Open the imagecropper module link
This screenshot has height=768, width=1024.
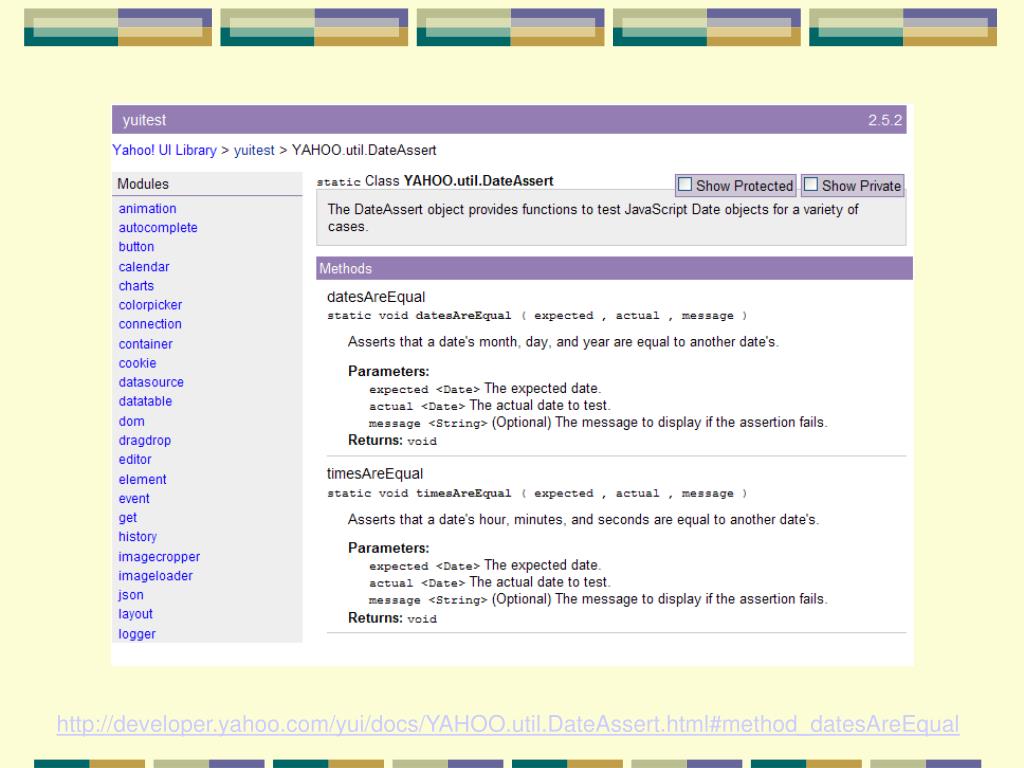coord(159,556)
